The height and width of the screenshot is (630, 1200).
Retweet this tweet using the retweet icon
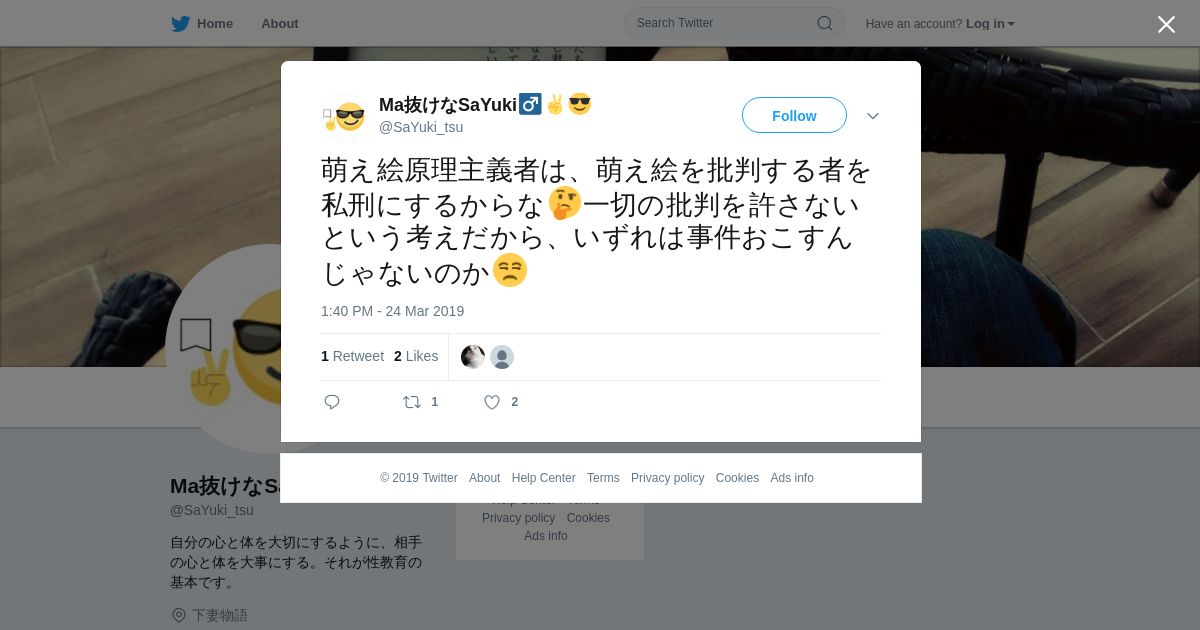[x=411, y=402]
